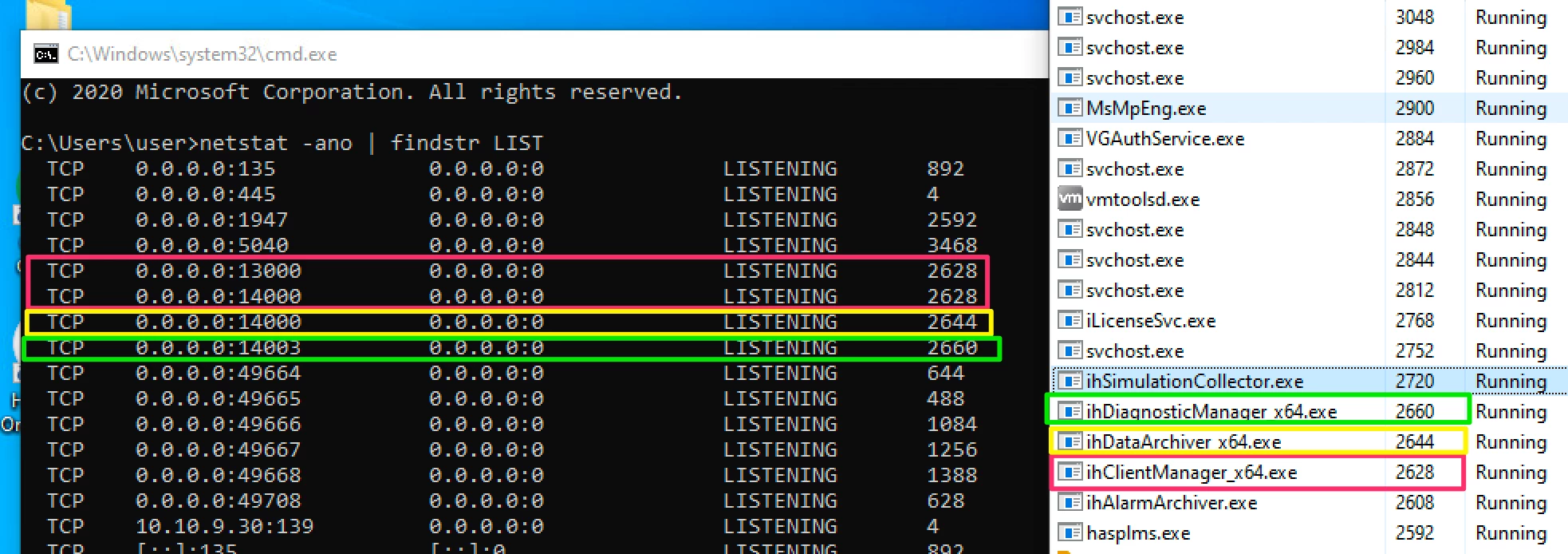This screenshot has height=554, width=1568.
Task: Click the iLicenseSvc.exe process icon
Action: tap(1070, 320)
